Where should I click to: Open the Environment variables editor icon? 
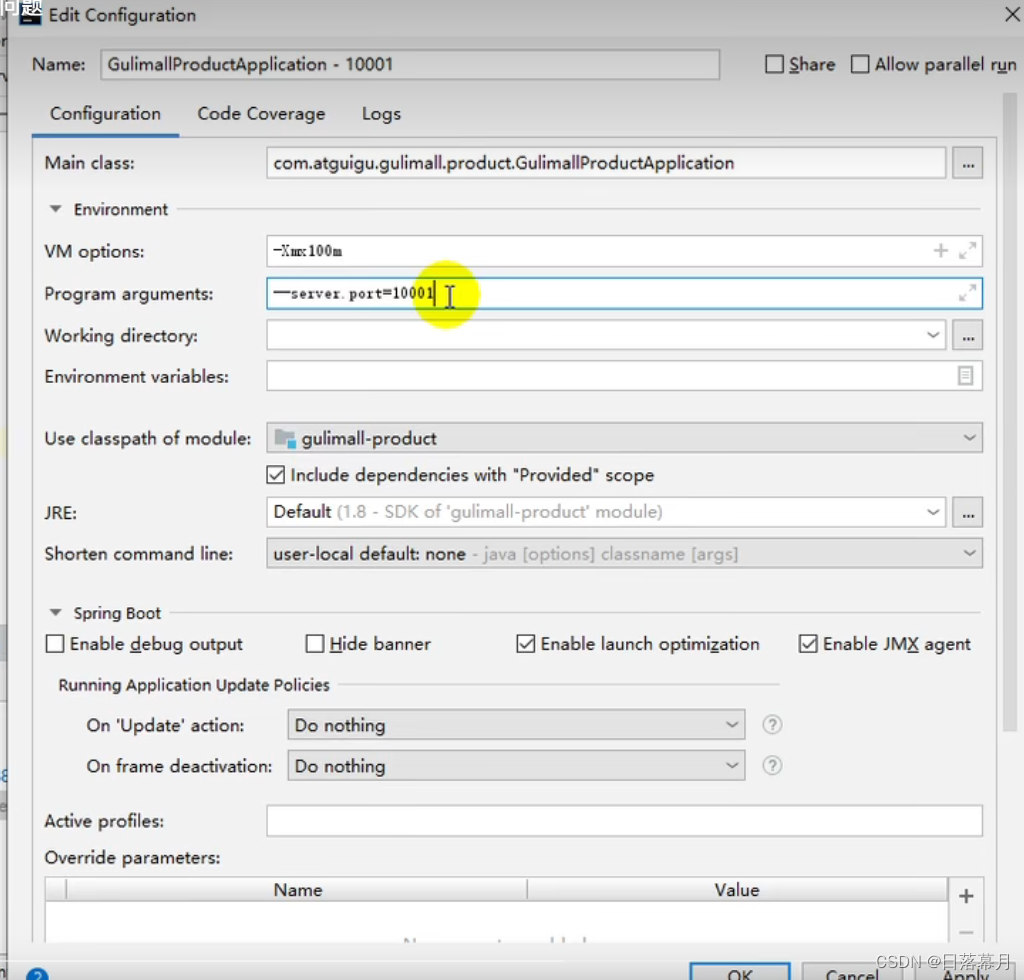pyautogui.click(x=966, y=376)
